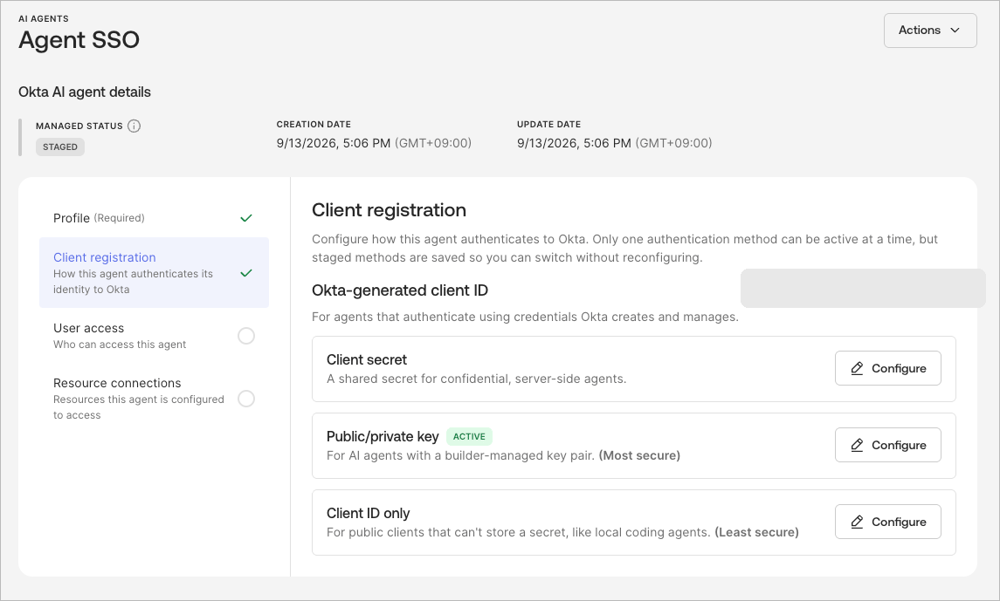
Task: Click the Agent SSO page title
Action: click(79, 40)
